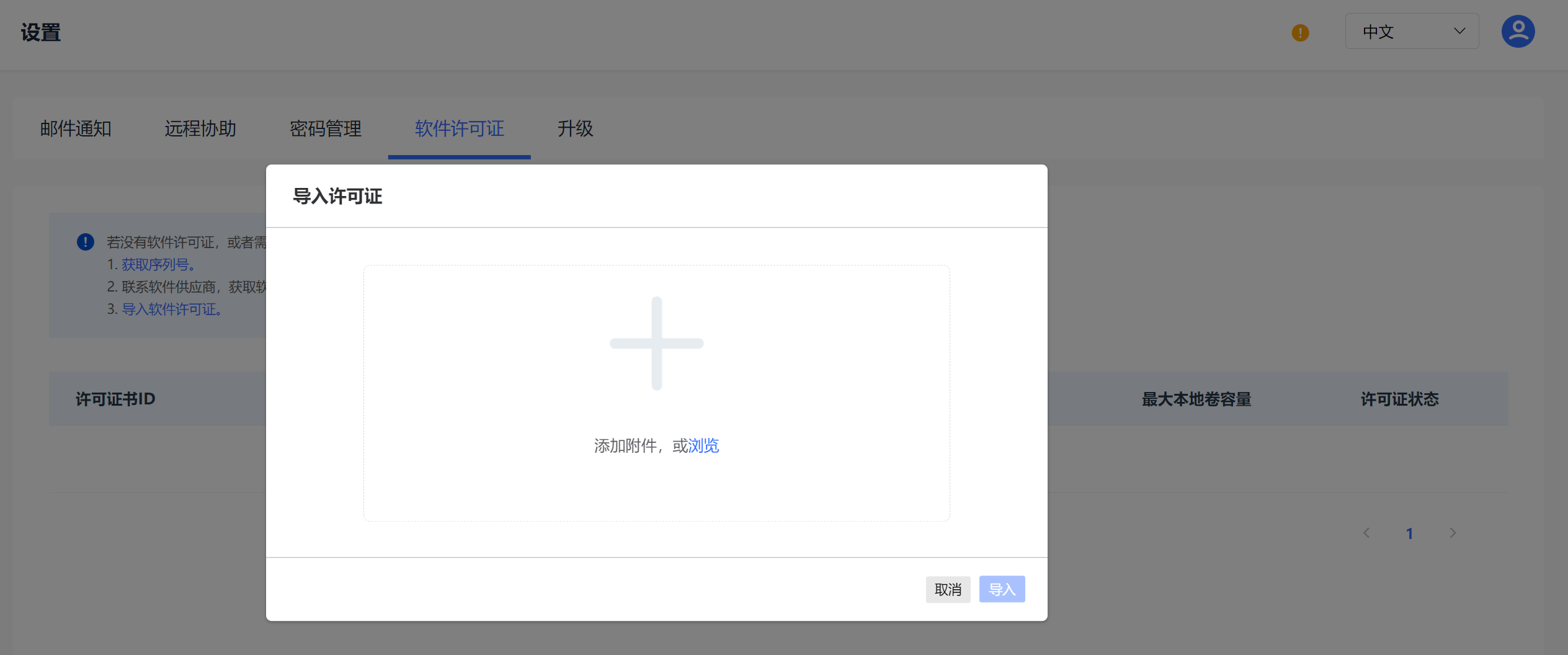The image size is (1568, 655).
Task: Switch to the 邮件通知 tab
Action: (76, 128)
